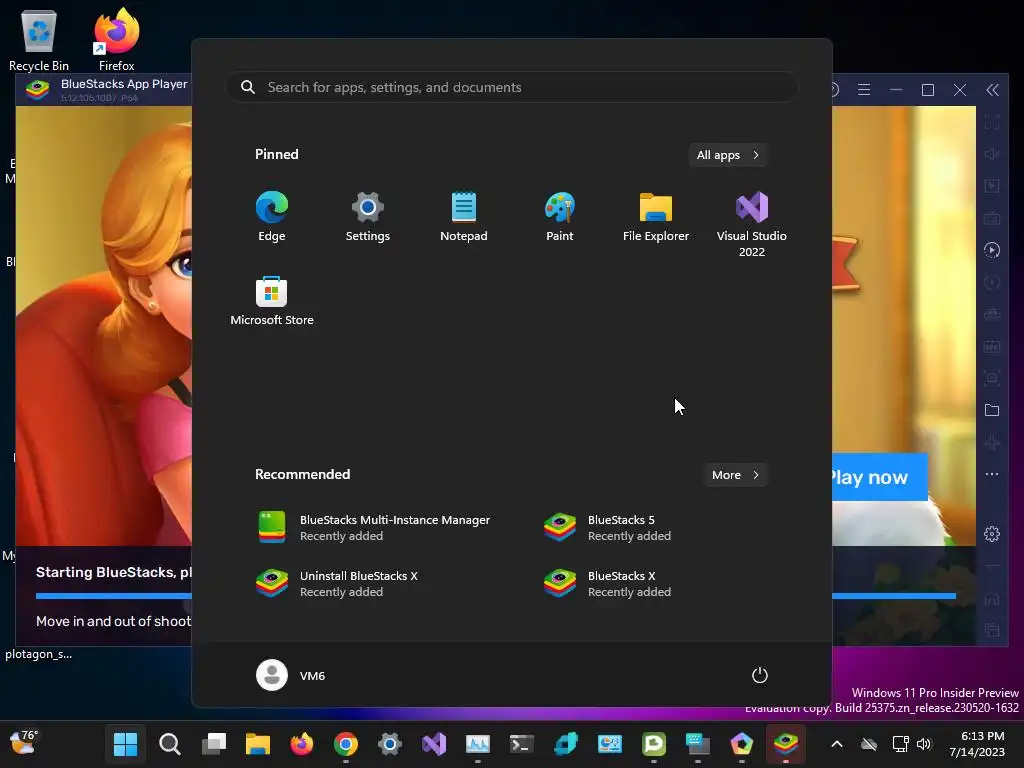Open File Explorer from pinned apps
1024x768 pixels.
coord(656,217)
